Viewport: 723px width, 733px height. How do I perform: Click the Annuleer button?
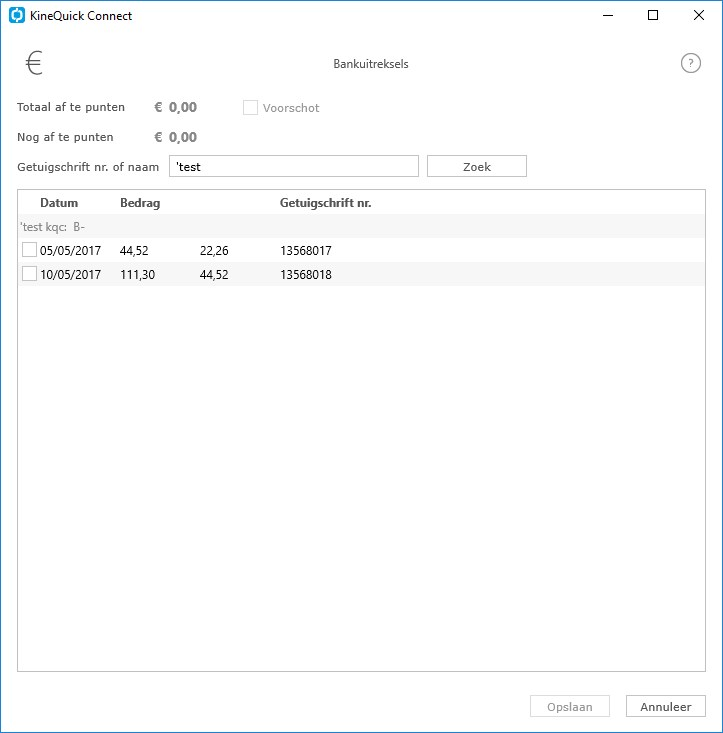[666, 706]
